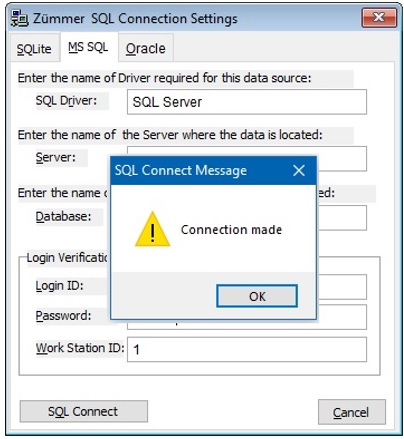
Task: Focus the SQL Driver text field
Action: [x=247, y=102]
